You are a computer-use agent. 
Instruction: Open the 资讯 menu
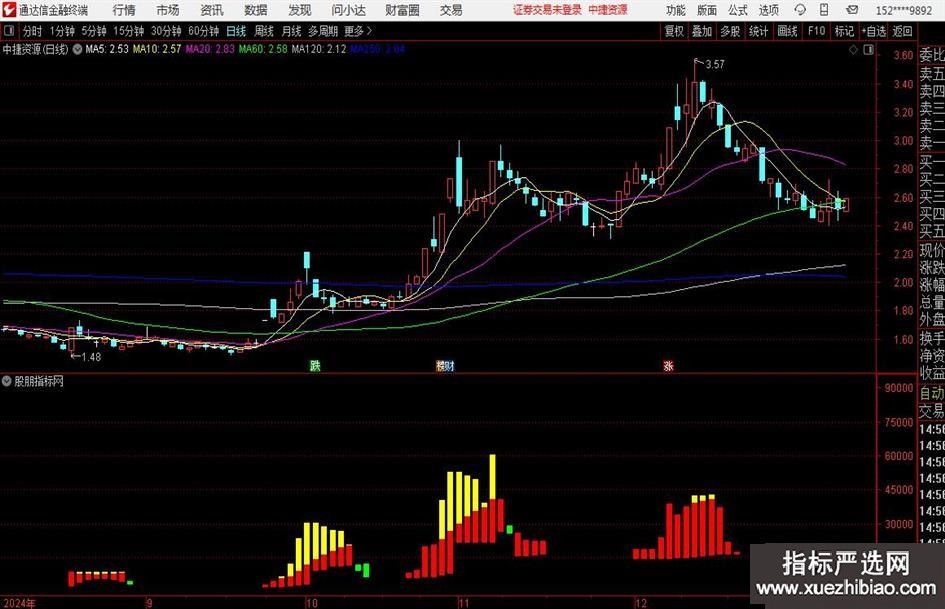click(212, 10)
